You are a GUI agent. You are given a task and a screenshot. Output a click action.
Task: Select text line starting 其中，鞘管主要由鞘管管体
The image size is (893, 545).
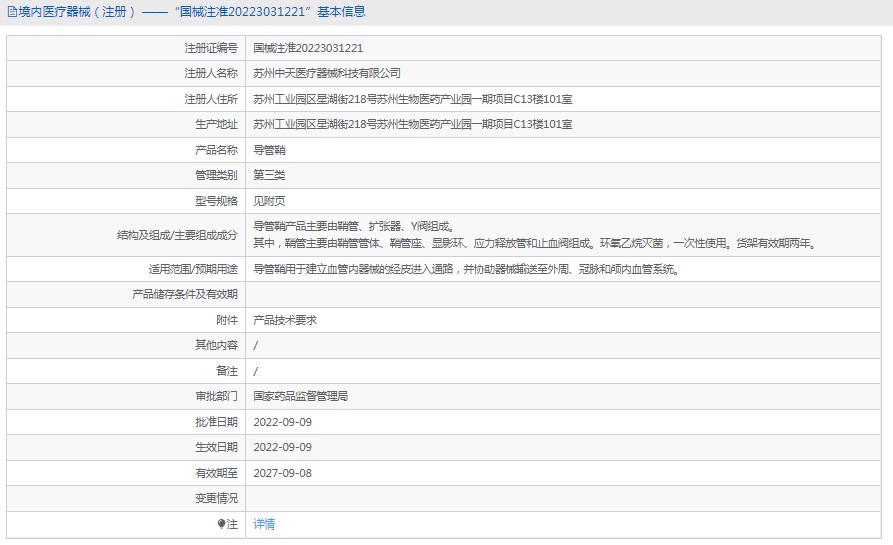coord(535,244)
